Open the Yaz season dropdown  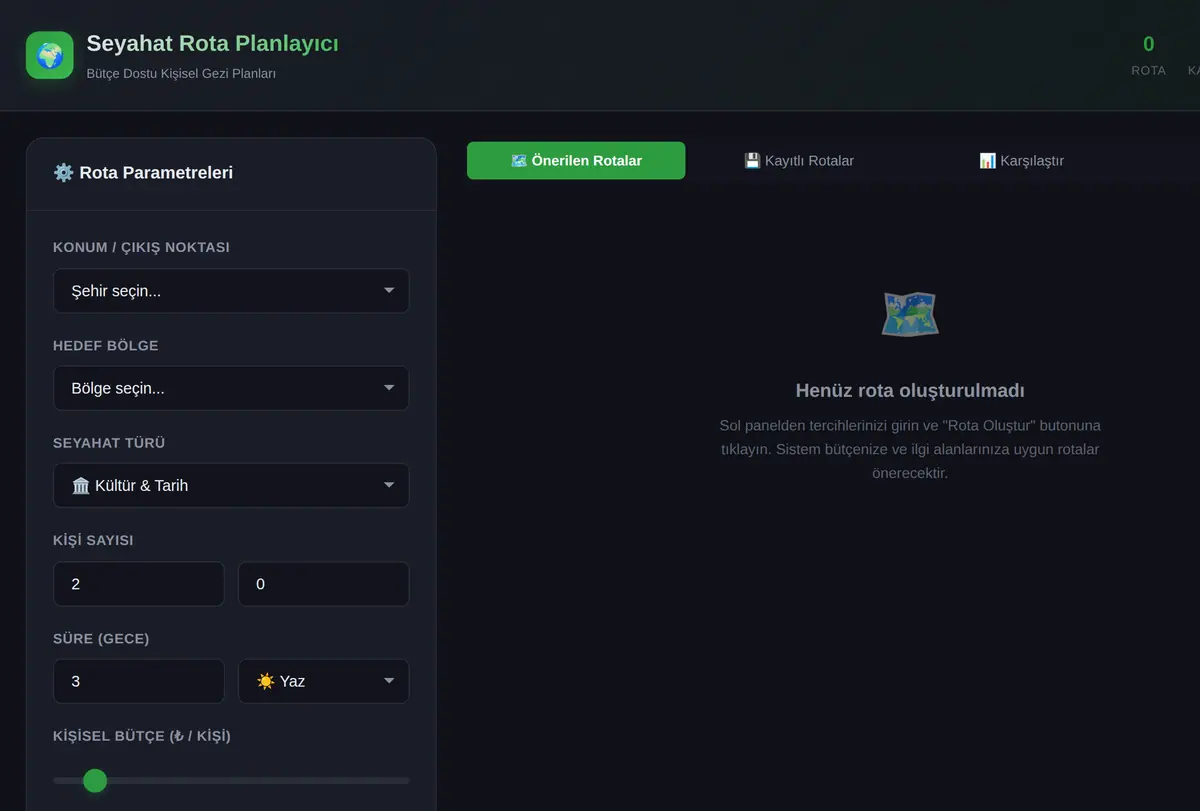[323, 681]
